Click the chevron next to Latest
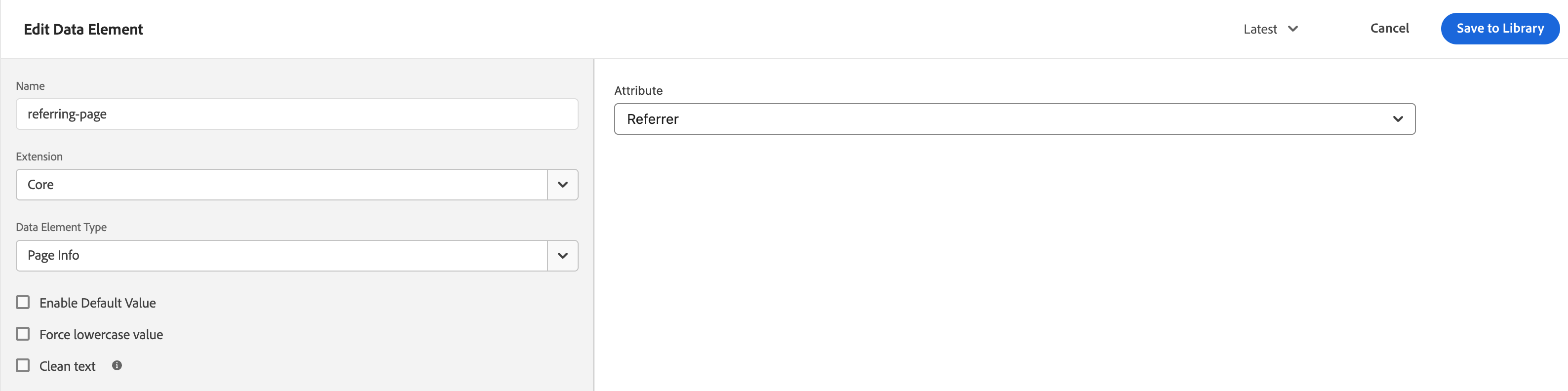This screenshot has width=1568, height=391. pyautogui.click(x=1294, y=29)
